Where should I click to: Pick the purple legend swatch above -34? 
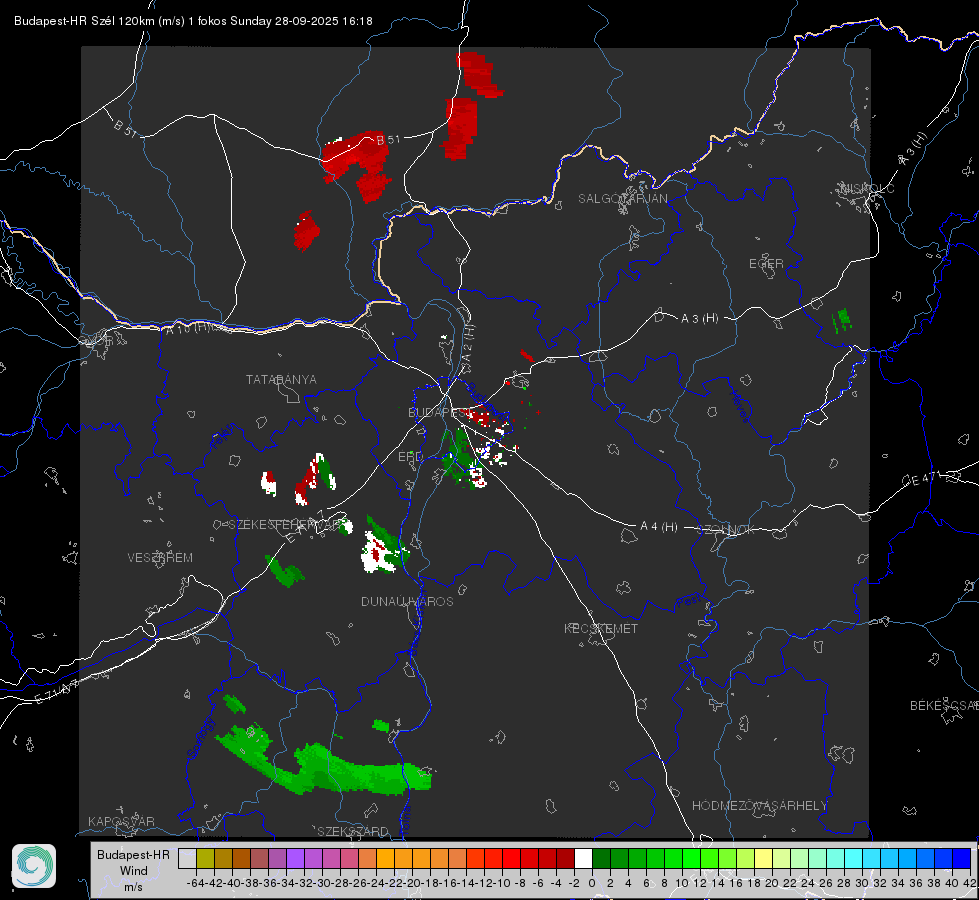coord(295,858)
